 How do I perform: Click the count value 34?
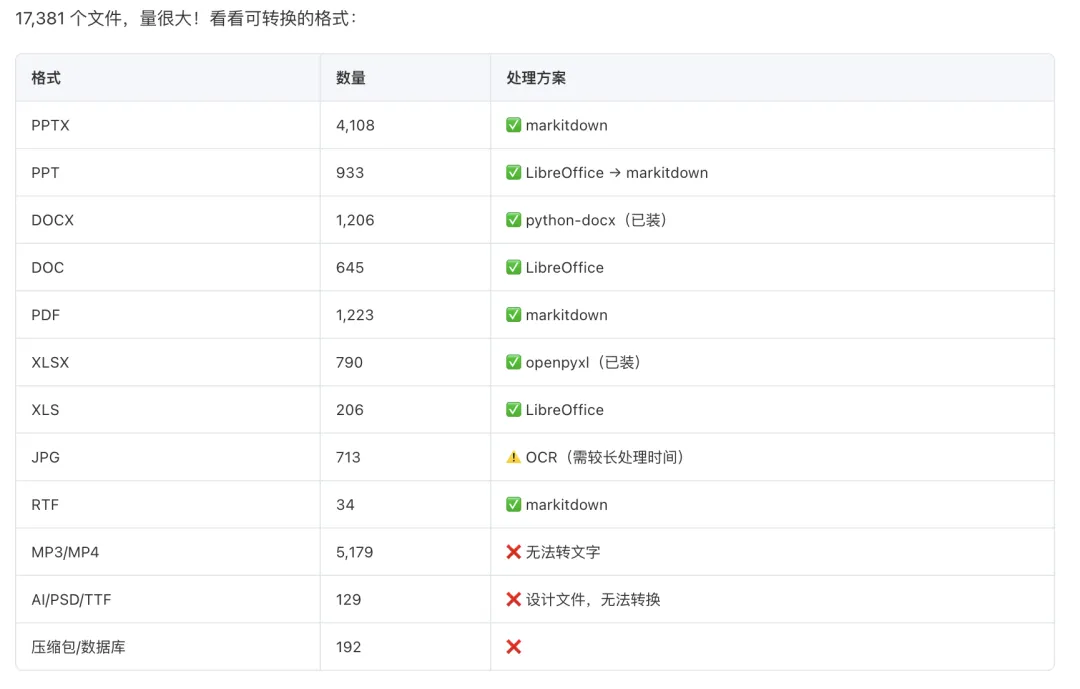(345, 505)
